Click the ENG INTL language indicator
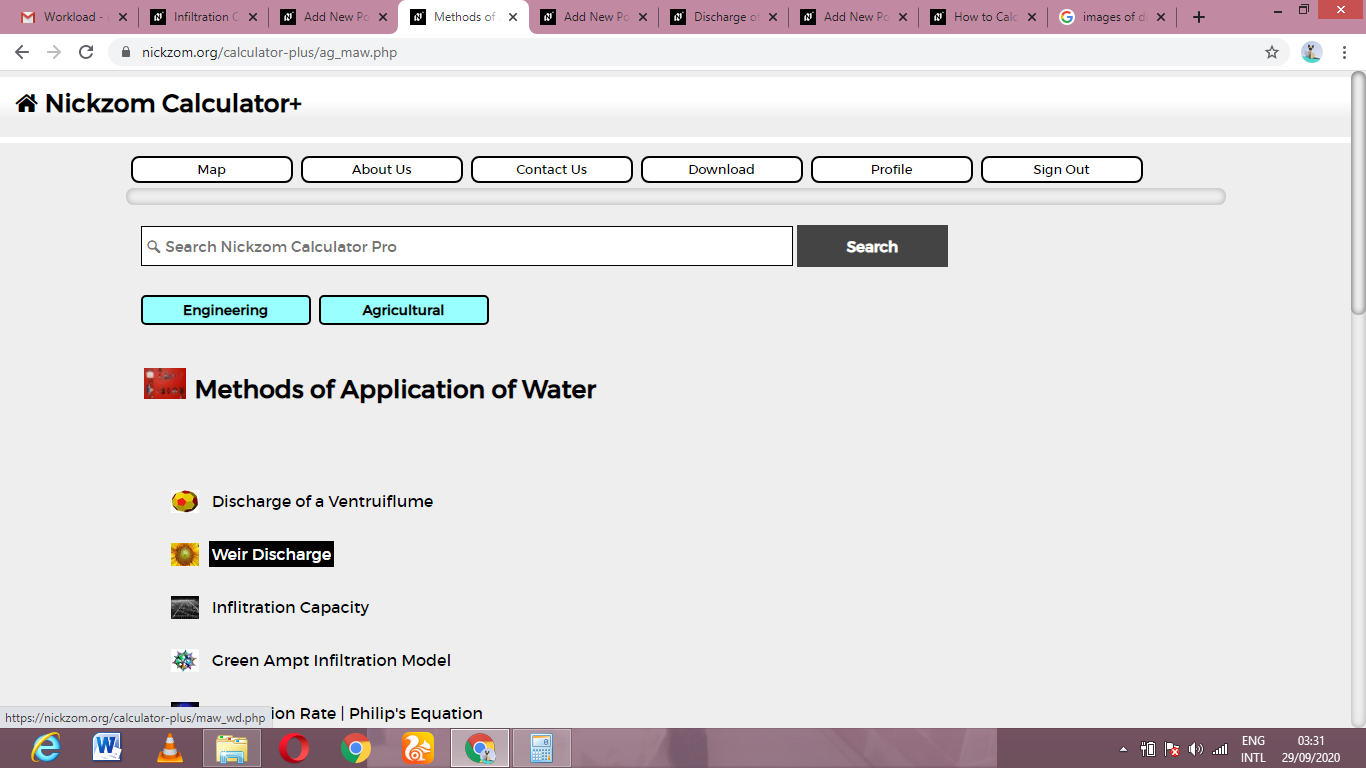This screenshot has width=1366, height=768. [1253, 749]
